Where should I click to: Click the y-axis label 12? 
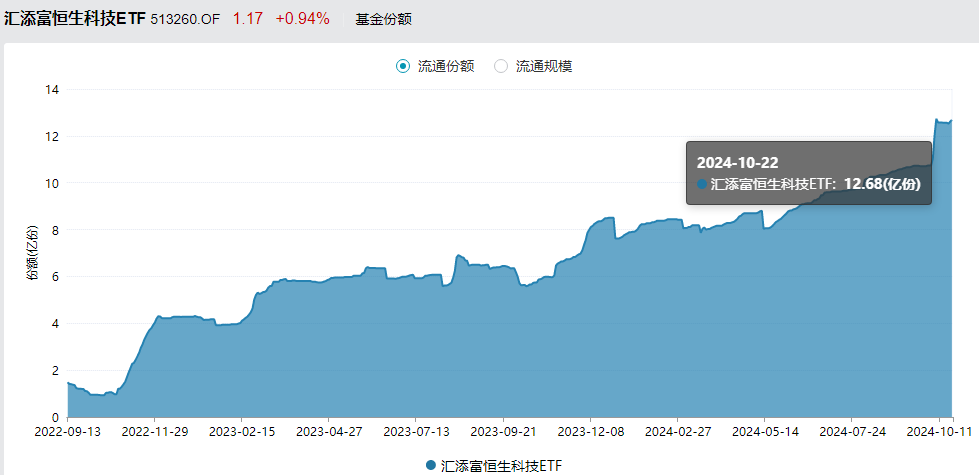point(52,136)
